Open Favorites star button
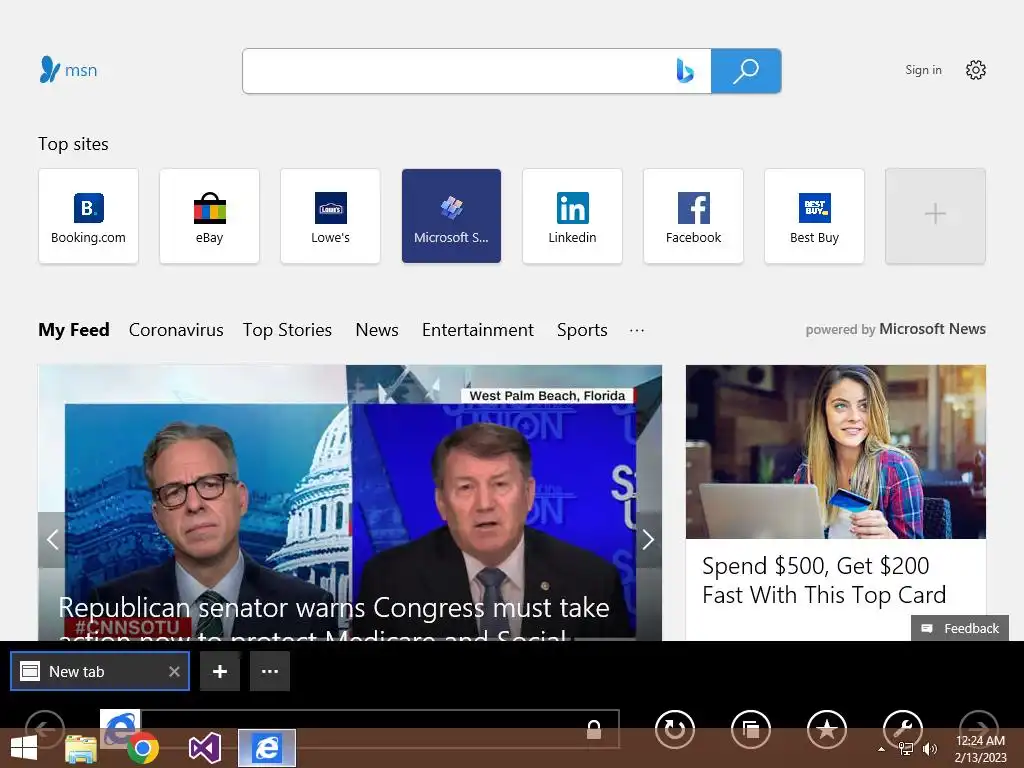Viewport: 1024px width, 768px height. point(827,729)
